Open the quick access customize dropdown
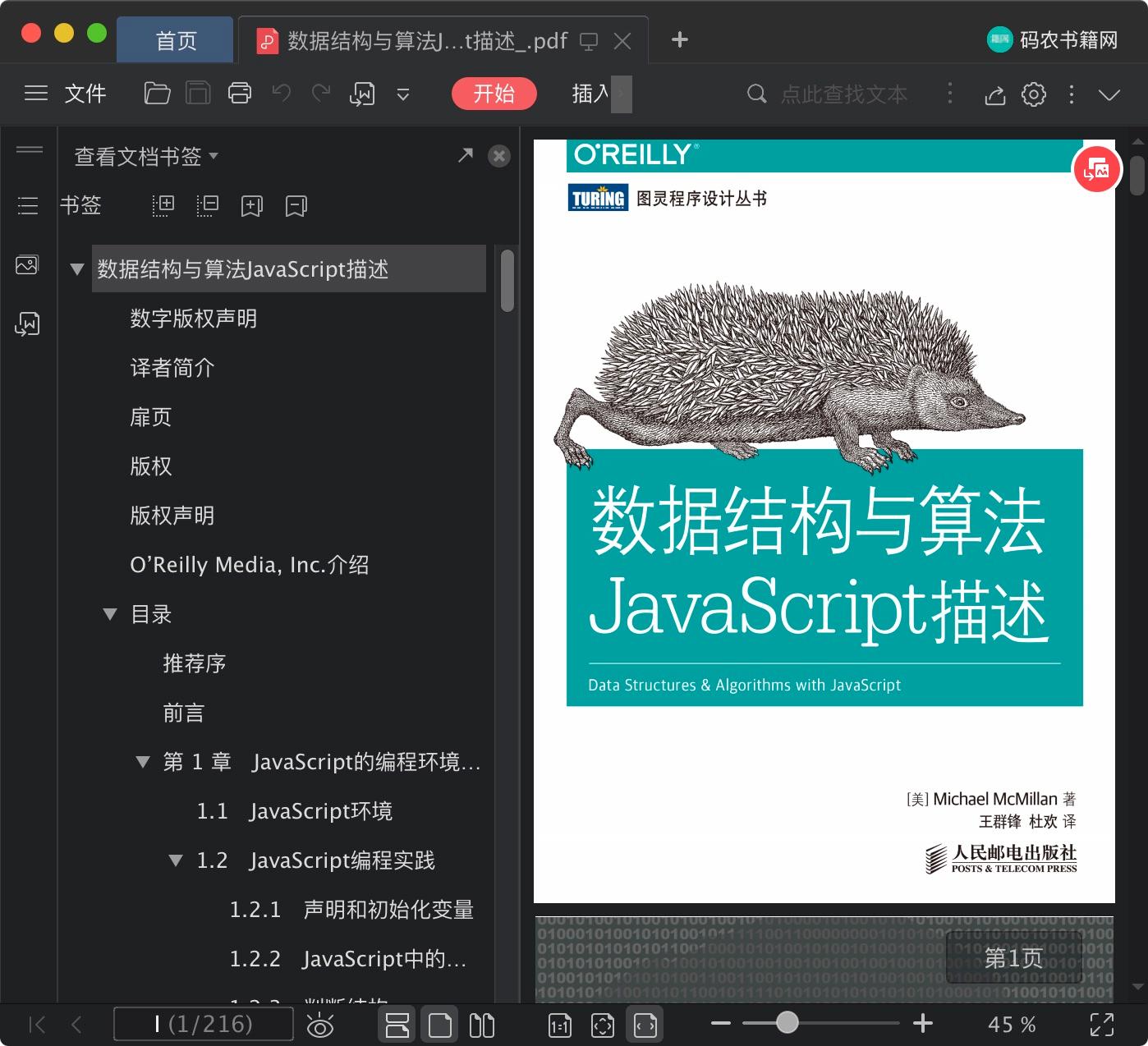 (x=403, y=94)
